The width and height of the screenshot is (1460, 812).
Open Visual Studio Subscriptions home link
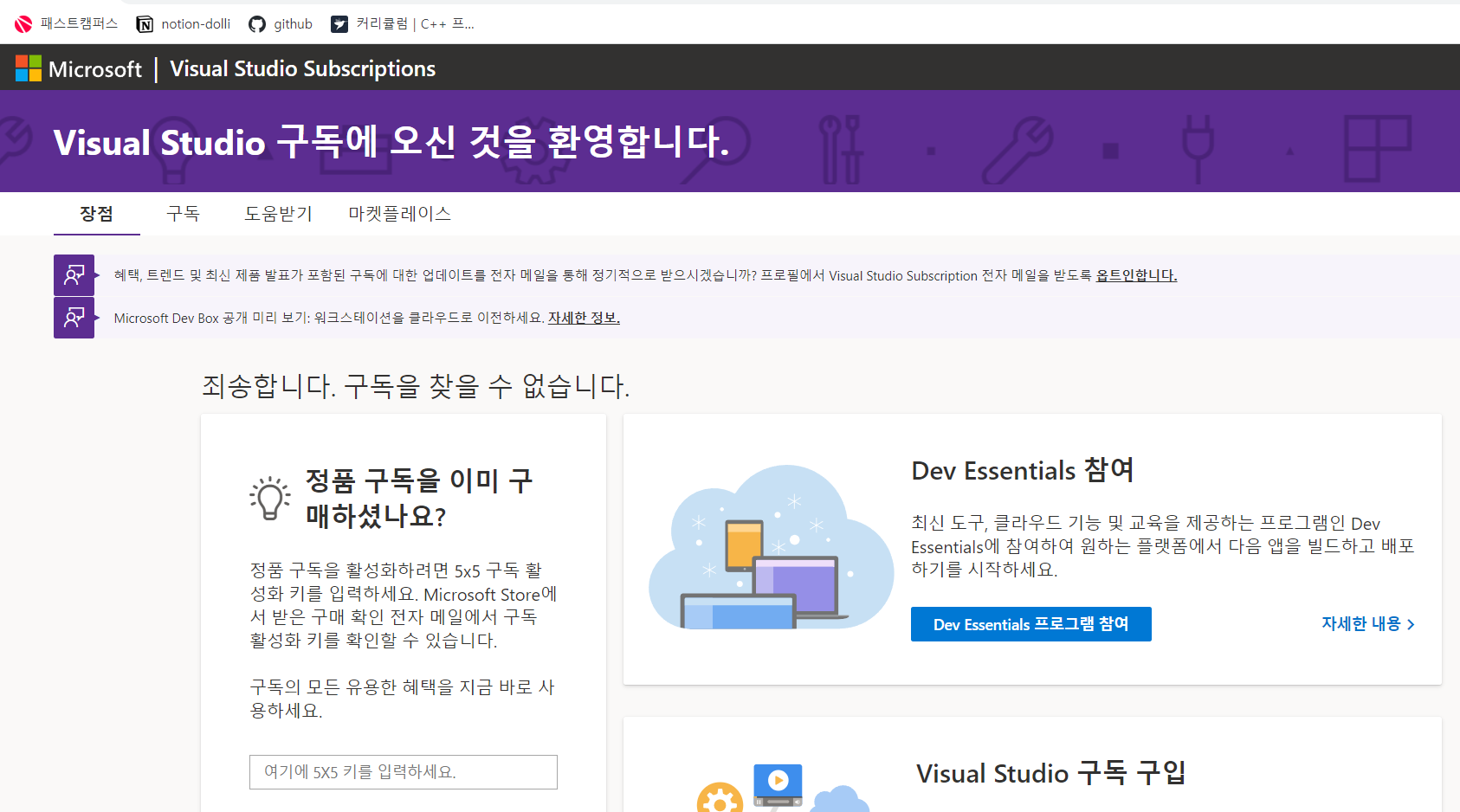tap(302, 68)
